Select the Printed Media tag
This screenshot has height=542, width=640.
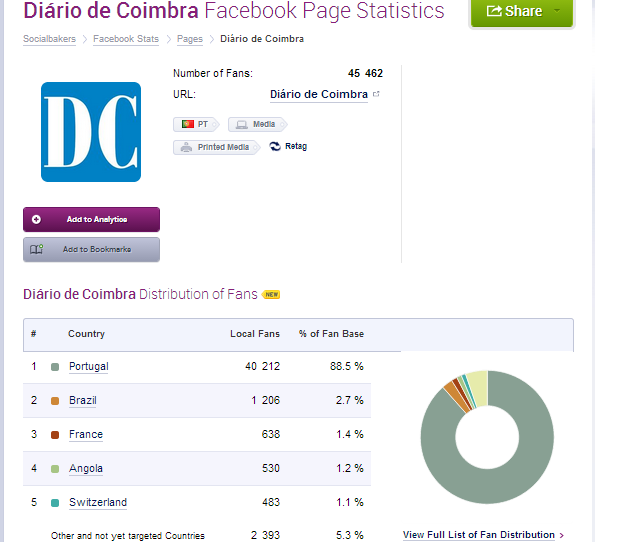pos(217,147)
